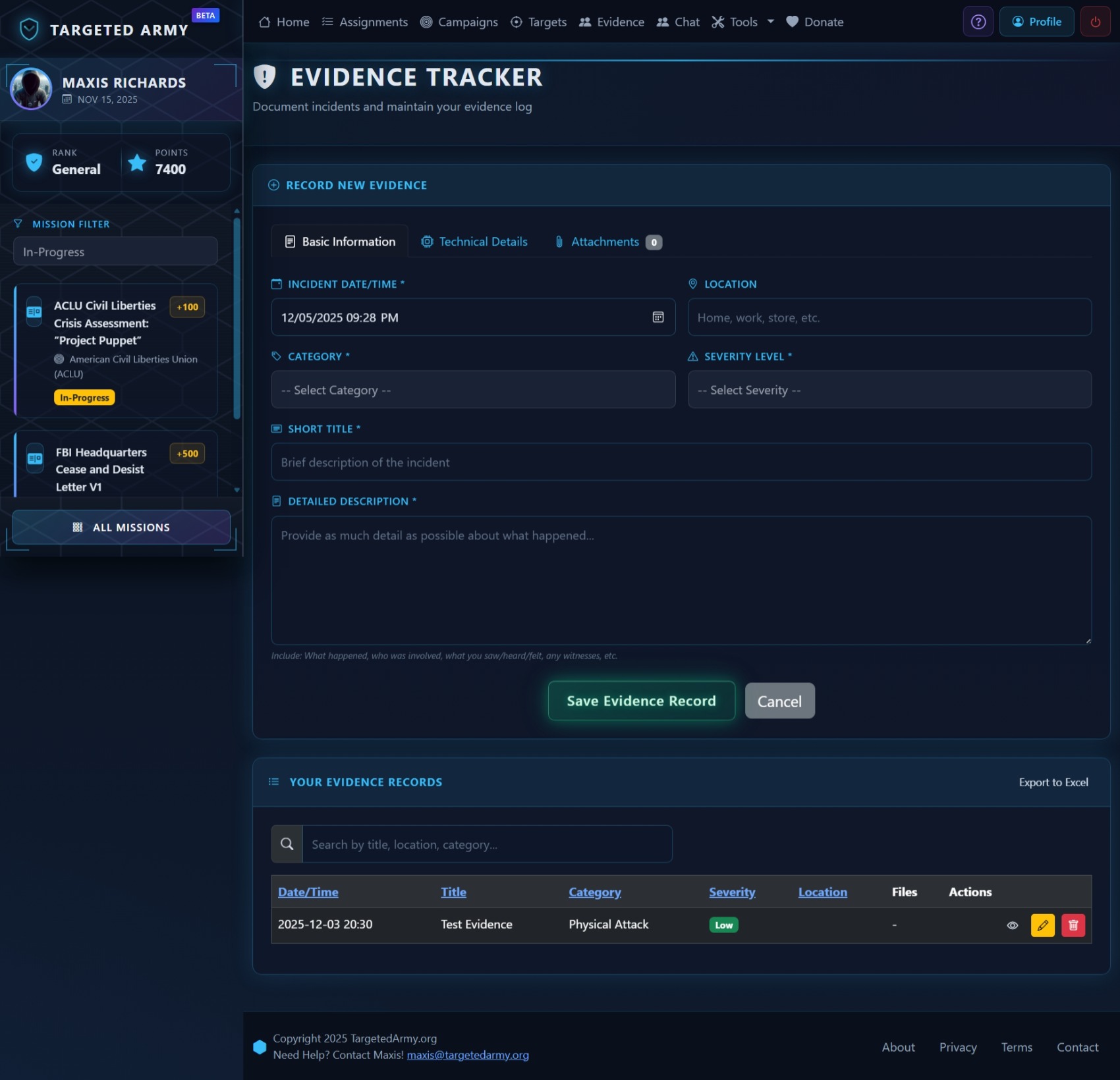The width and height of the screenshot is (1120, 1080).
Task: Click the help question mark icon
Action: click(x=978, y=22)
